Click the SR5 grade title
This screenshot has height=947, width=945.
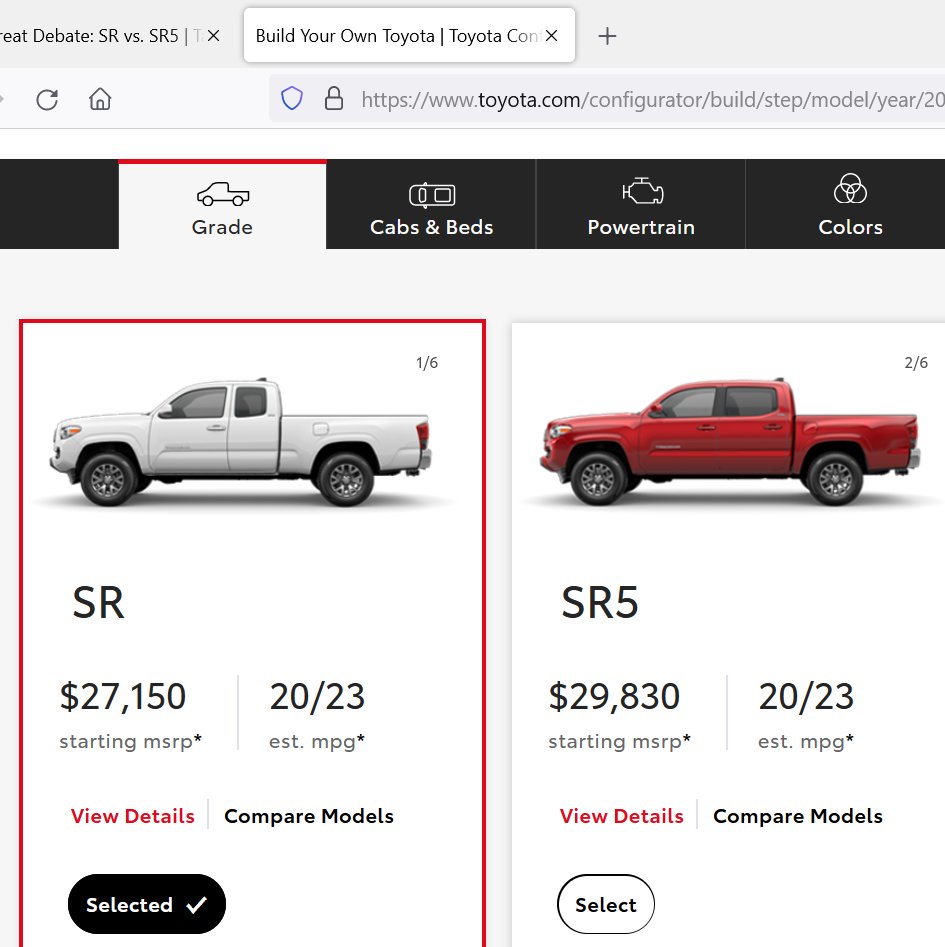600,603
